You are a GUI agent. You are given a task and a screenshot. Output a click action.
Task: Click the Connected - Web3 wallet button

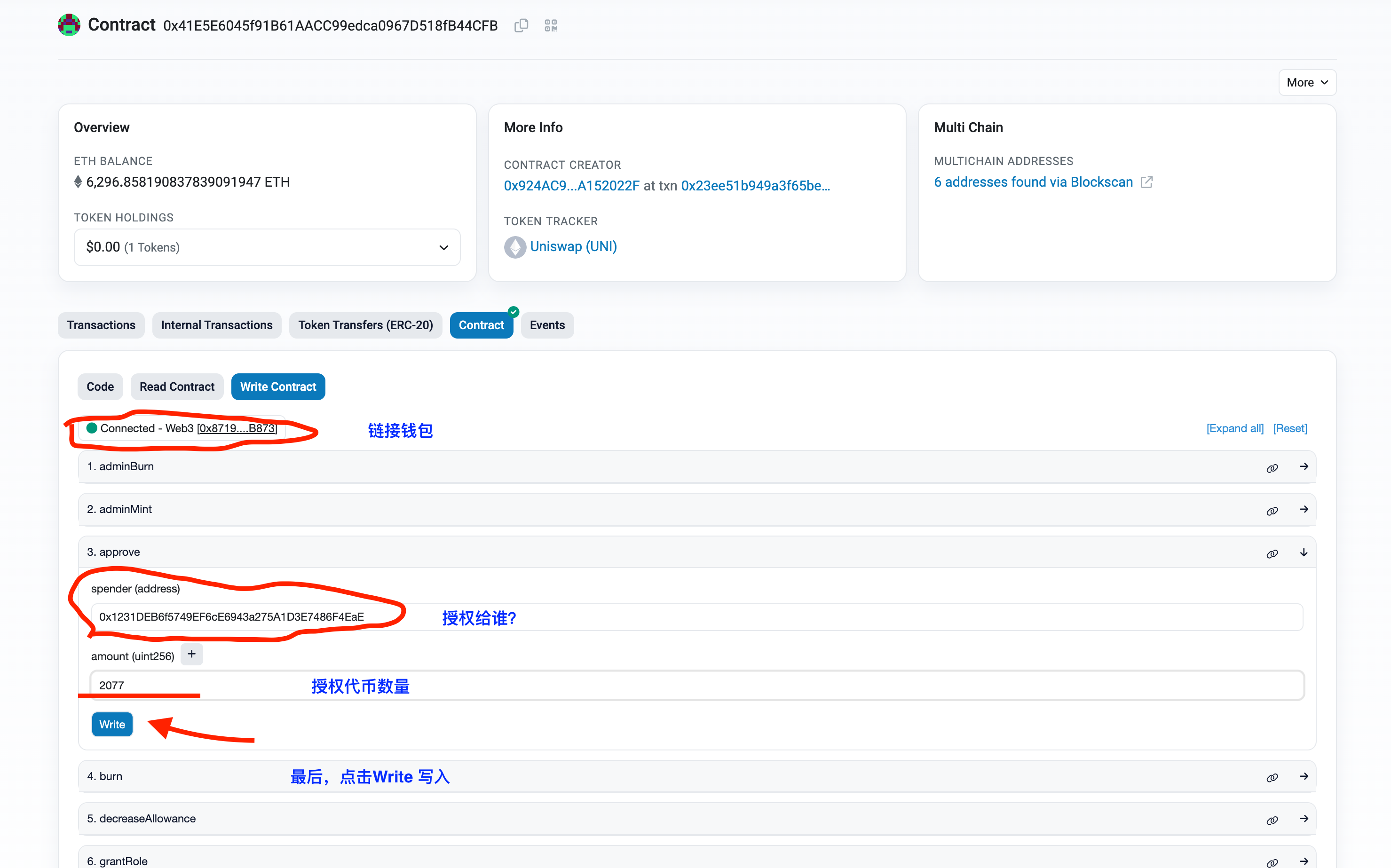182,428
